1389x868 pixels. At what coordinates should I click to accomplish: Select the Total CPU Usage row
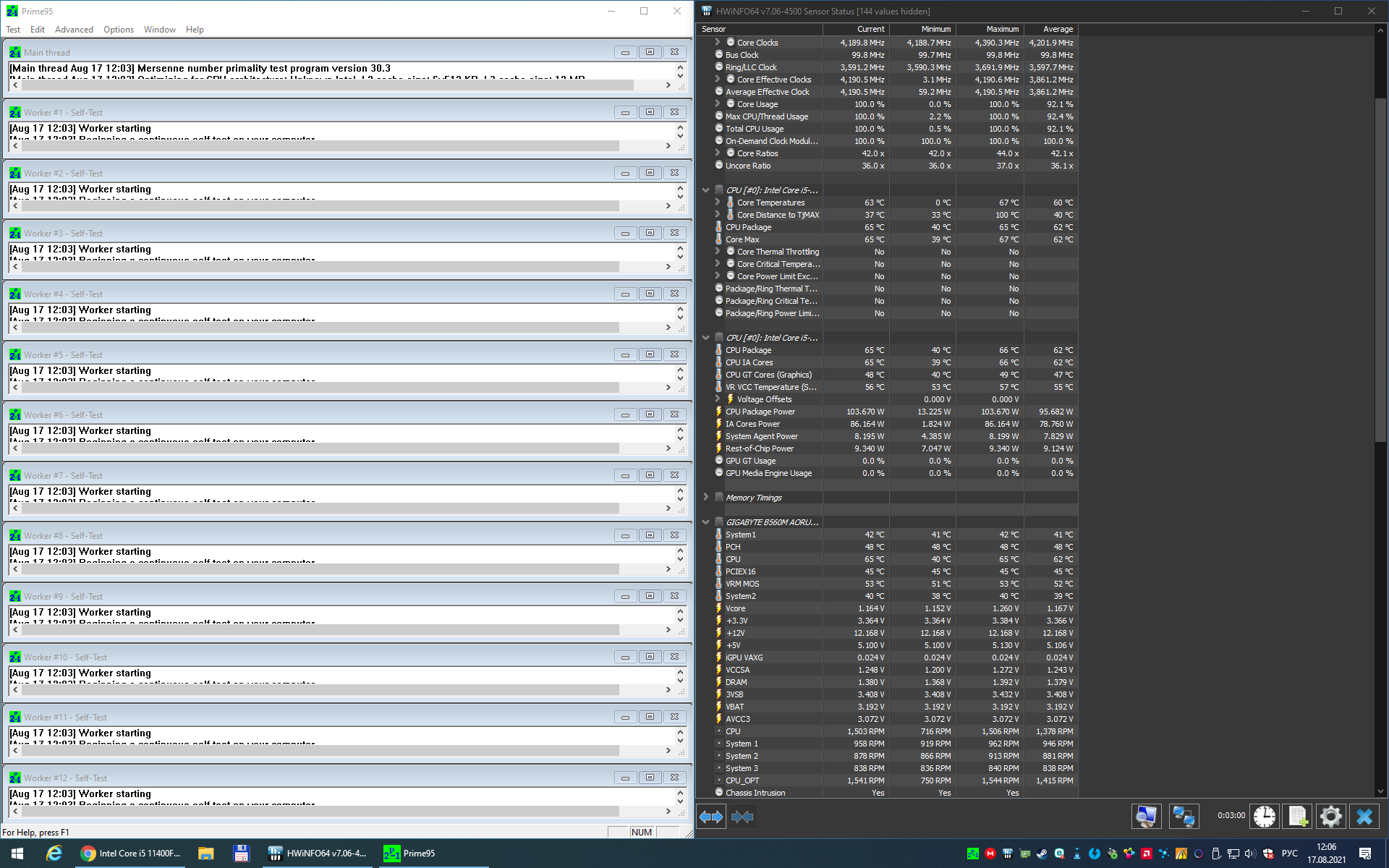(888, 129)
